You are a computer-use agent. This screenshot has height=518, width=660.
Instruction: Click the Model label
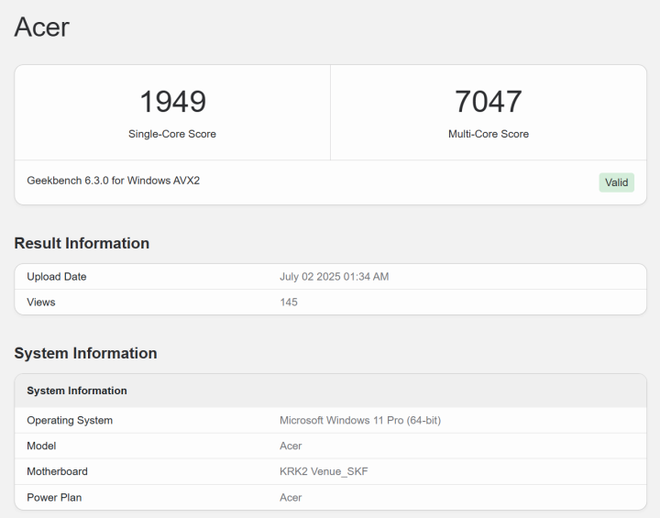click(41, 446)
